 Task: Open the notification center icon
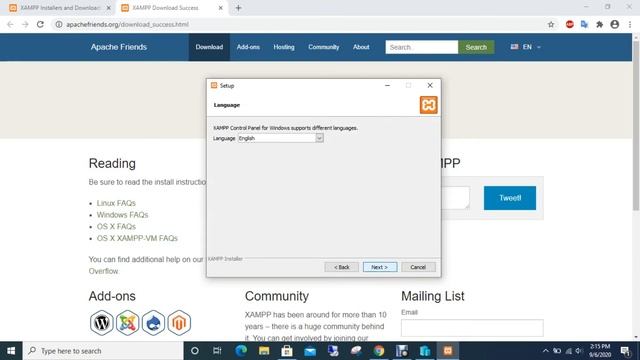[625, 351]
